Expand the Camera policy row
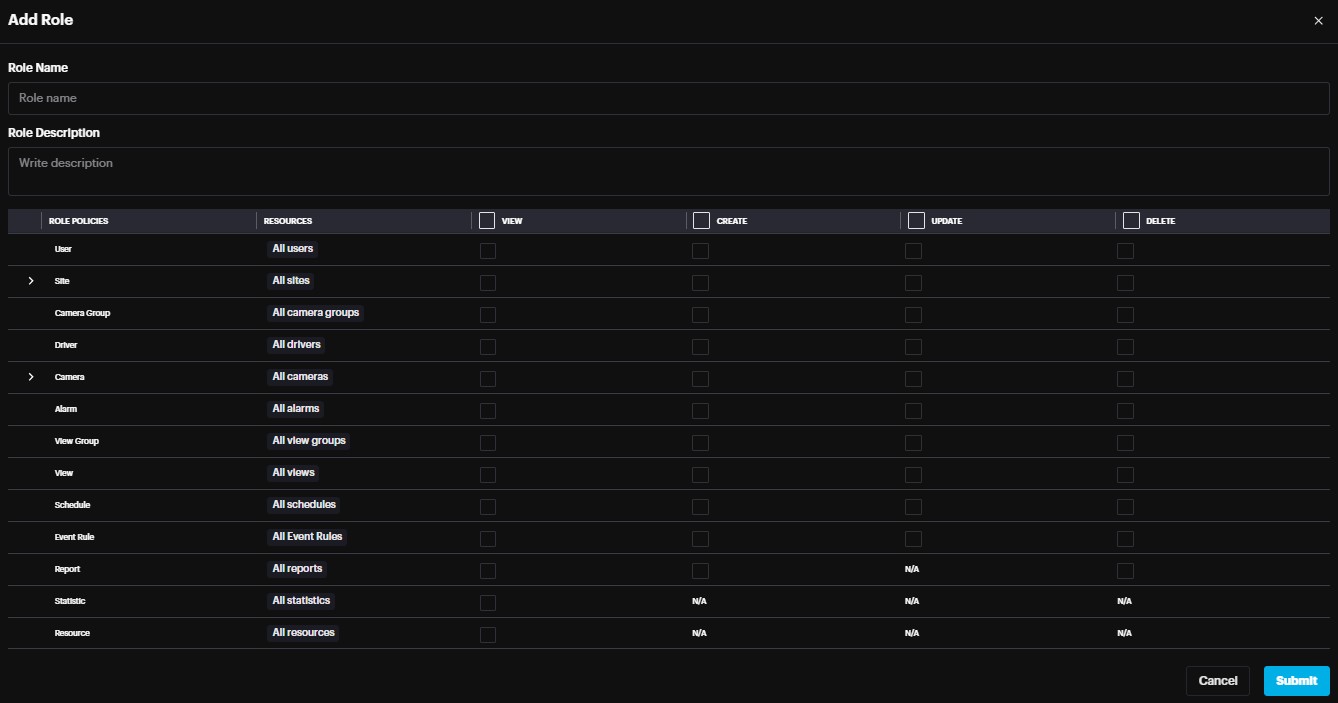Viewport: 1338px width, 703px height. click(x=31, y=377)
